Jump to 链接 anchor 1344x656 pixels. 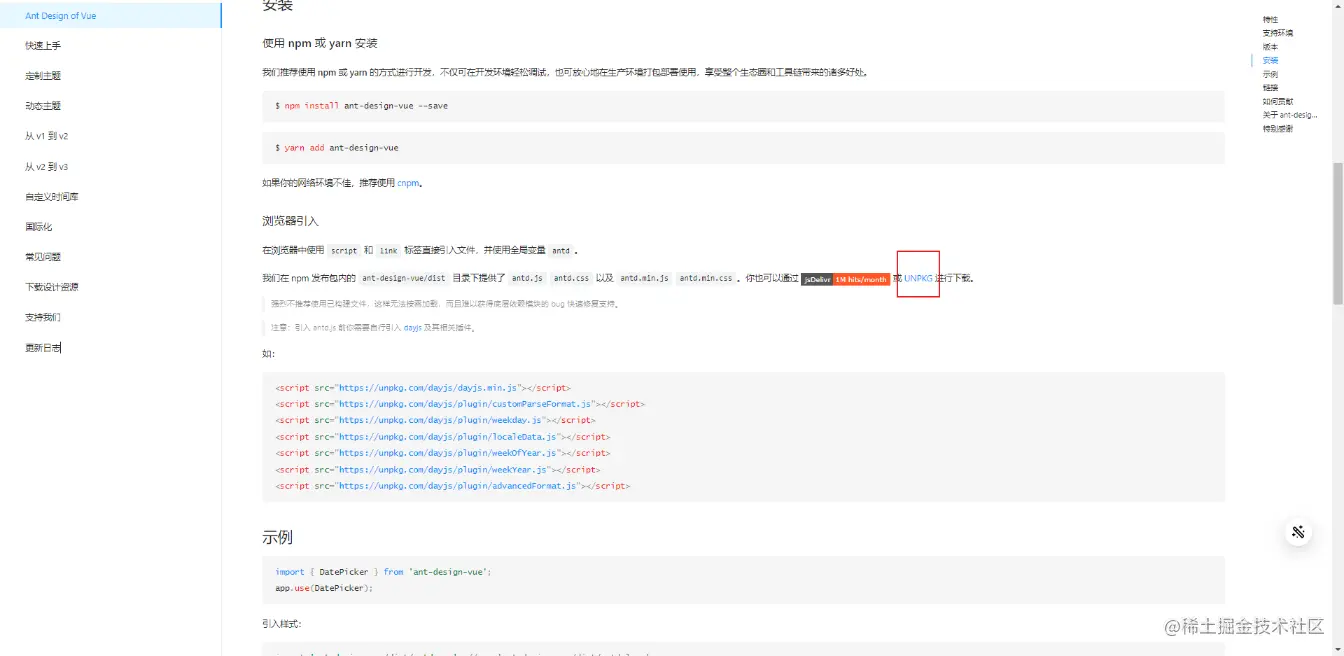(1270, 87)
